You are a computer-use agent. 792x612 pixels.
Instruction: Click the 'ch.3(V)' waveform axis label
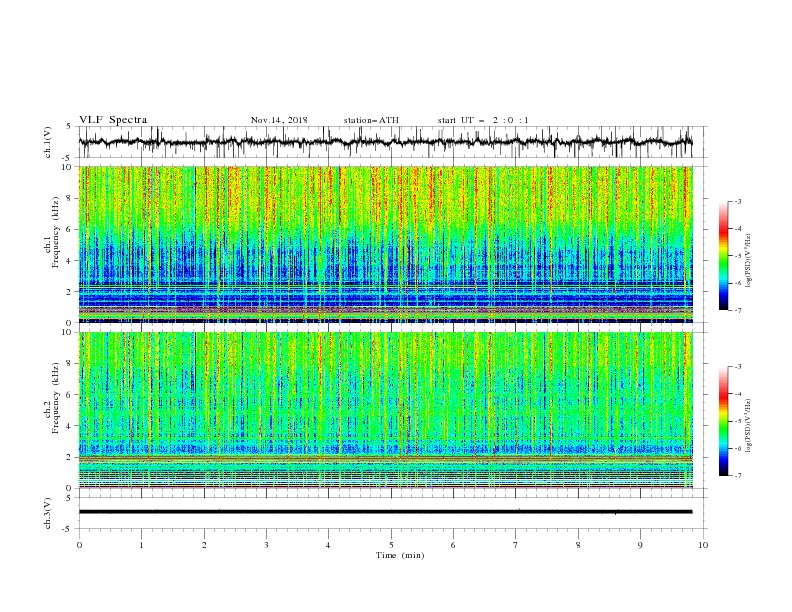point(48,513)
